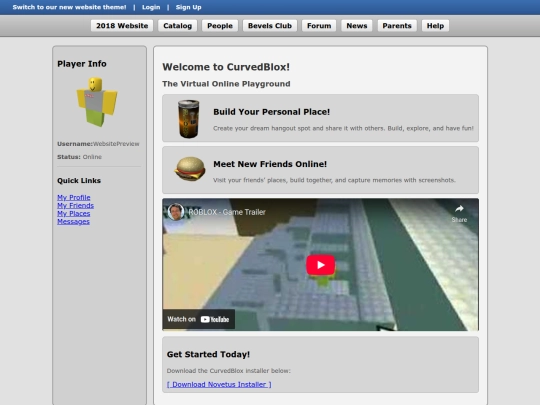
Task: Open the 2018 Website nav button
Action: coord(122,26)
